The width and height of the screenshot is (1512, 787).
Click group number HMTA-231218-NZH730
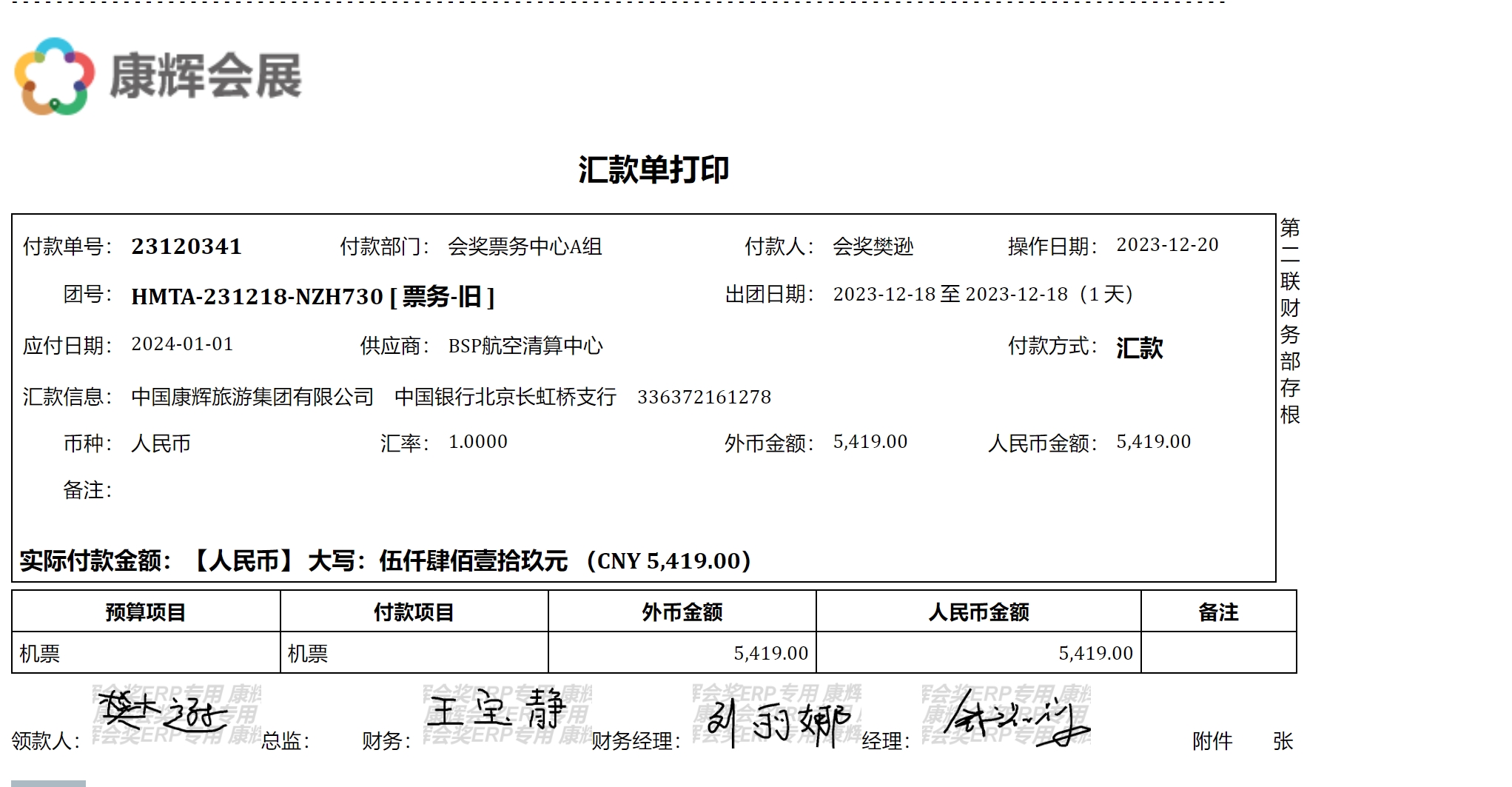coord(257,297)
